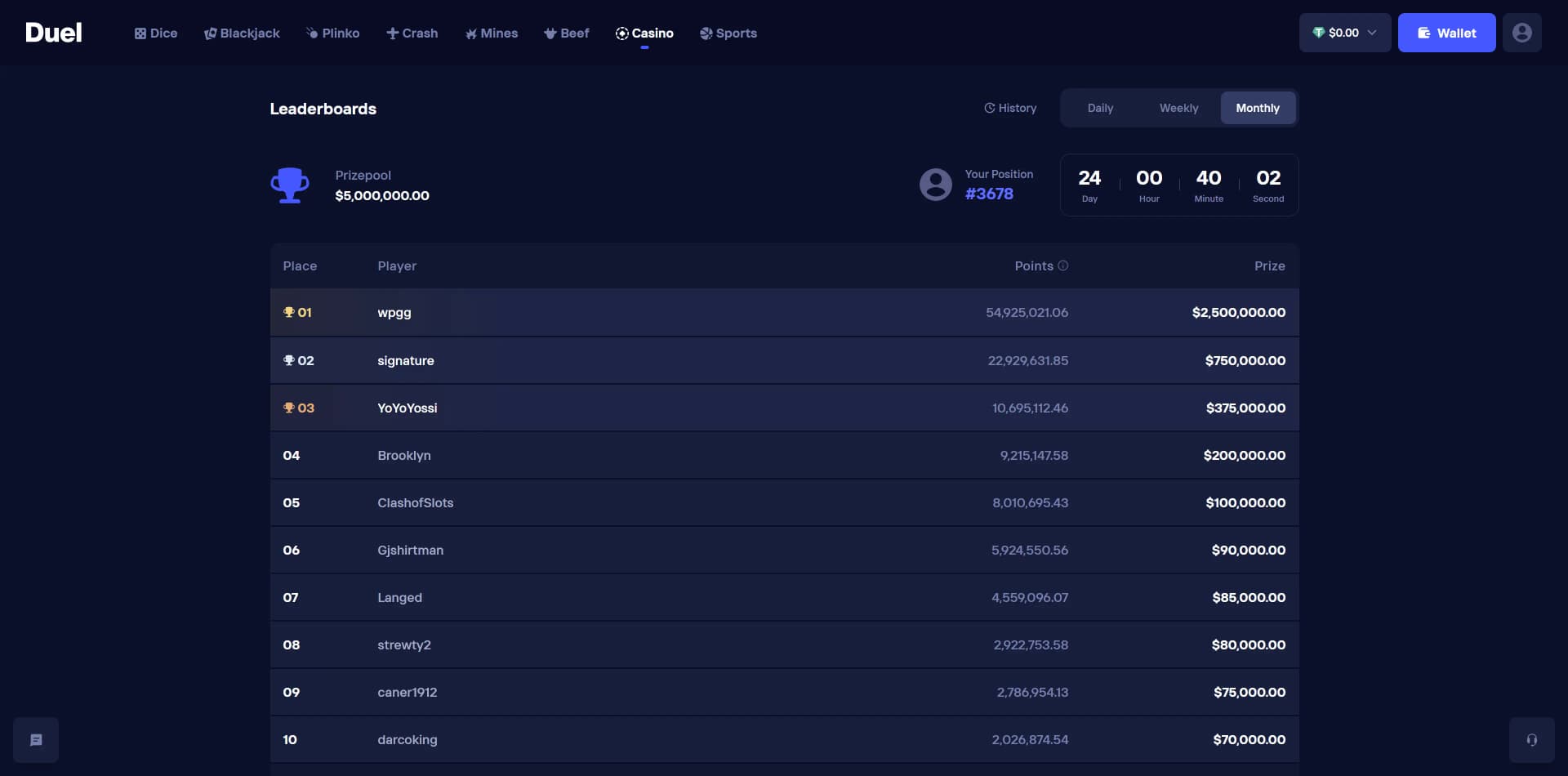This screenshot has height=776, width=1568.
Task: Check Your Position #3678 link
Action: pyautogui.click(x=989, y=194)
